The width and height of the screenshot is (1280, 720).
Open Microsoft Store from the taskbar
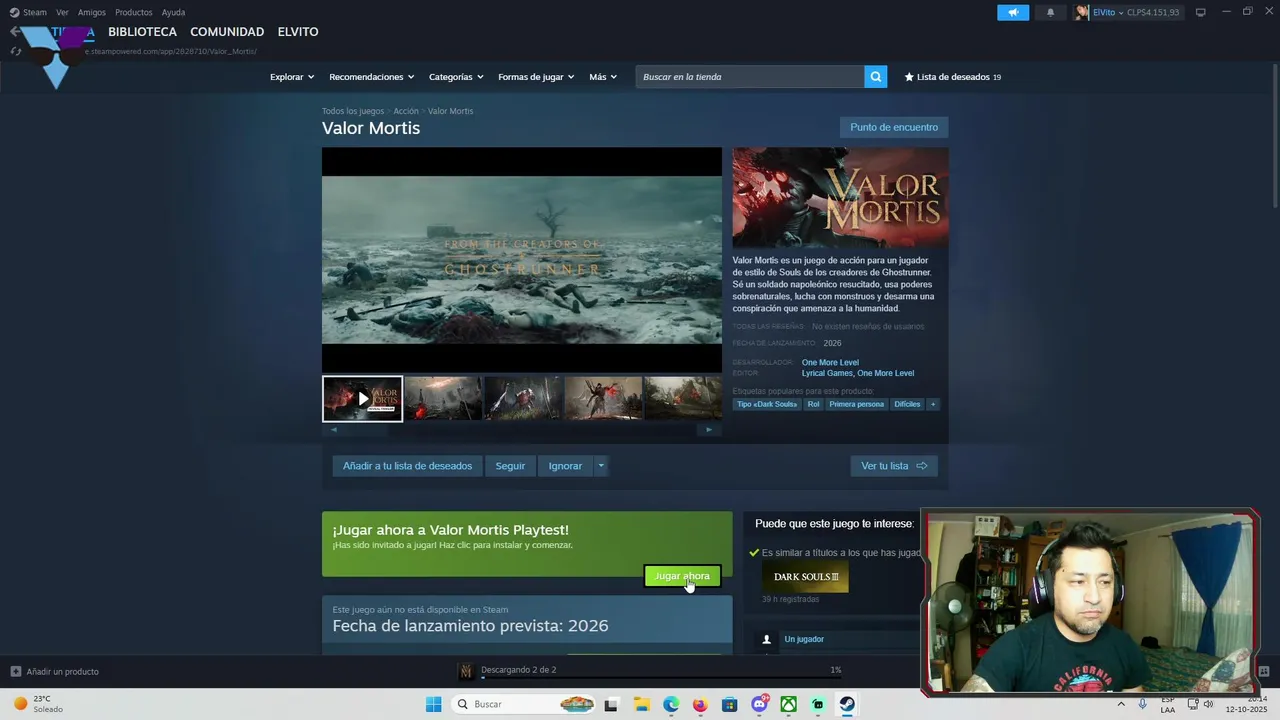(x=729, y=704)
